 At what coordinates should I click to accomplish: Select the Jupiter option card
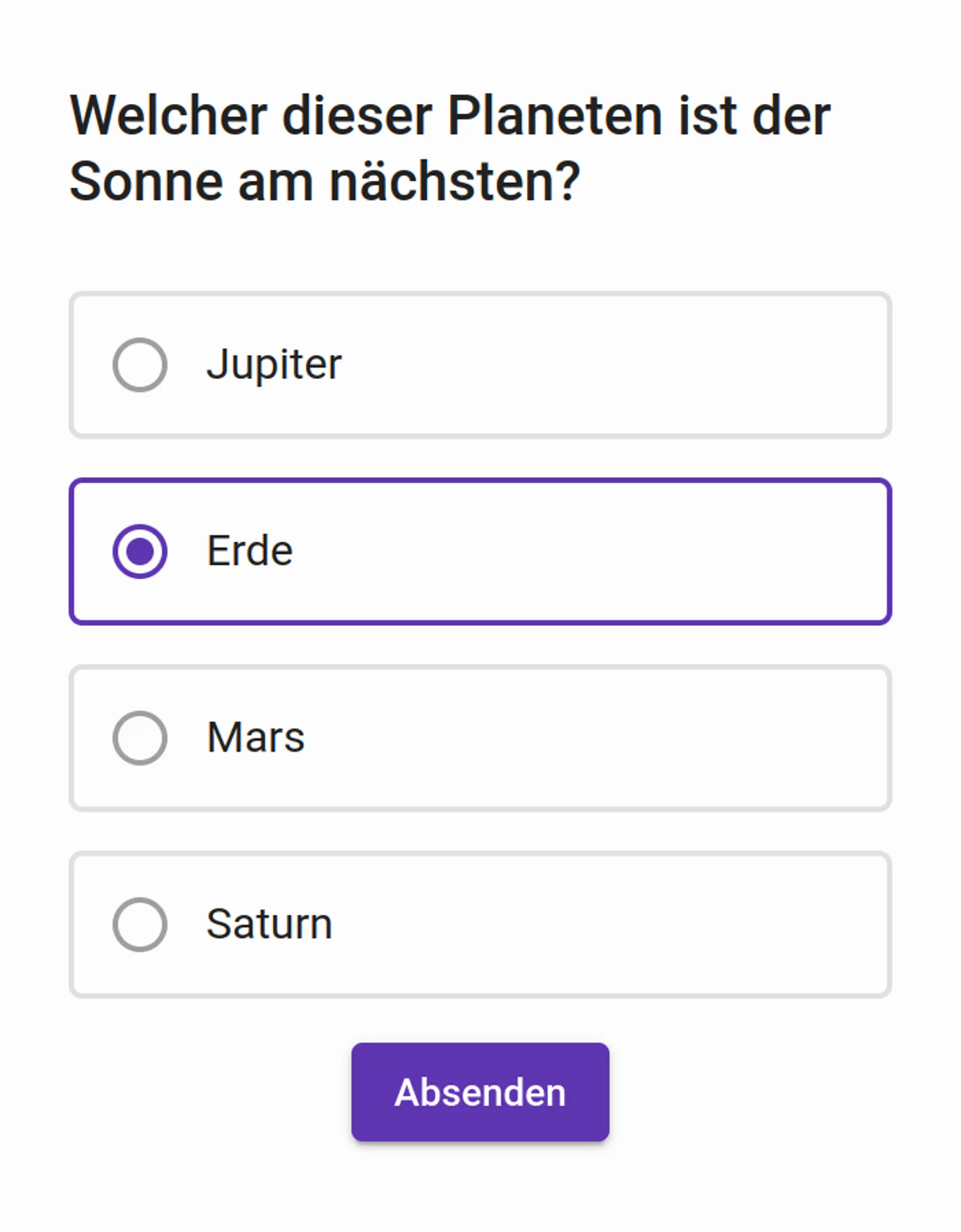(x=561, y=365)
